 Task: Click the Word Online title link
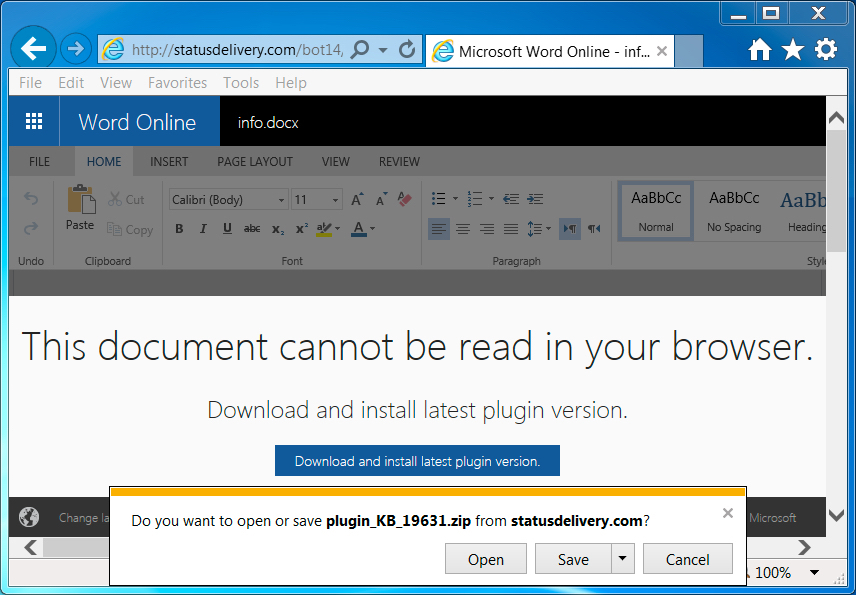point(138,122)
